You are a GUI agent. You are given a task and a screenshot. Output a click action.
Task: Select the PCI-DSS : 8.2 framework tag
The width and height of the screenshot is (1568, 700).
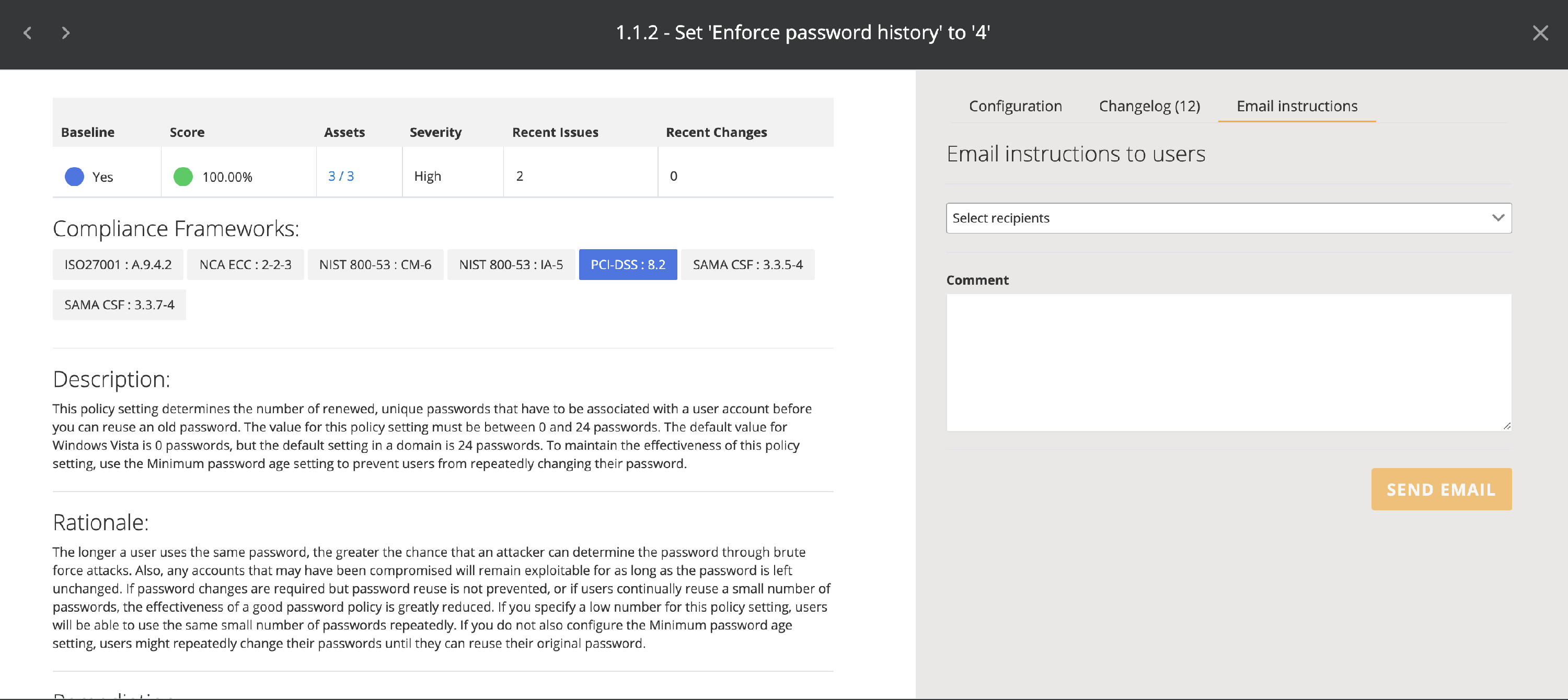coord(628,264)
